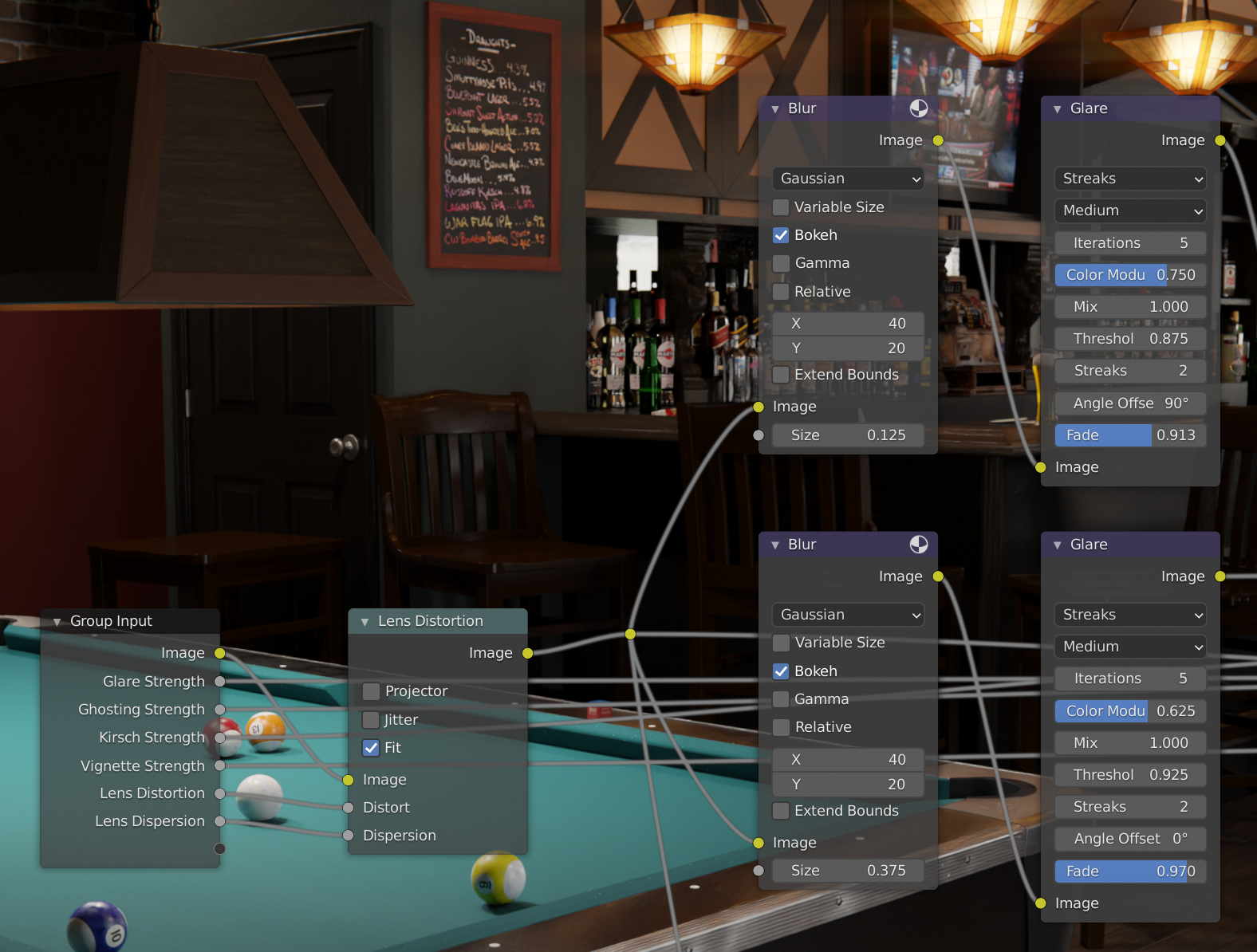Viewport: 1257px width, 952px height.
Task: Click the Distort input socket
Action: [348, 808]
